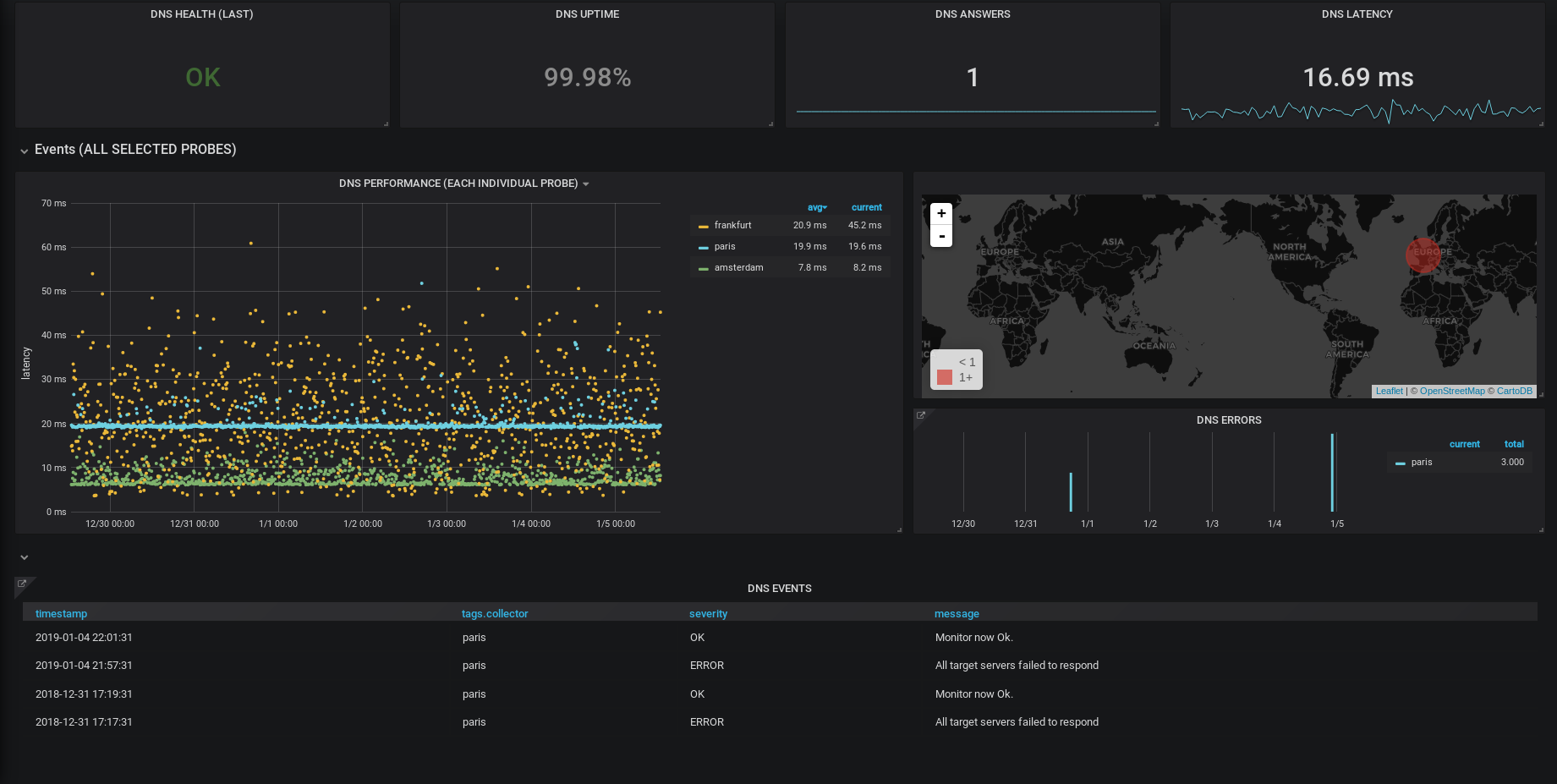Viewport: 1557px width, 784px height.
Task: Toggle the paris series in DNS PERFORMANCE legend
Action: [x=724, y=246]
